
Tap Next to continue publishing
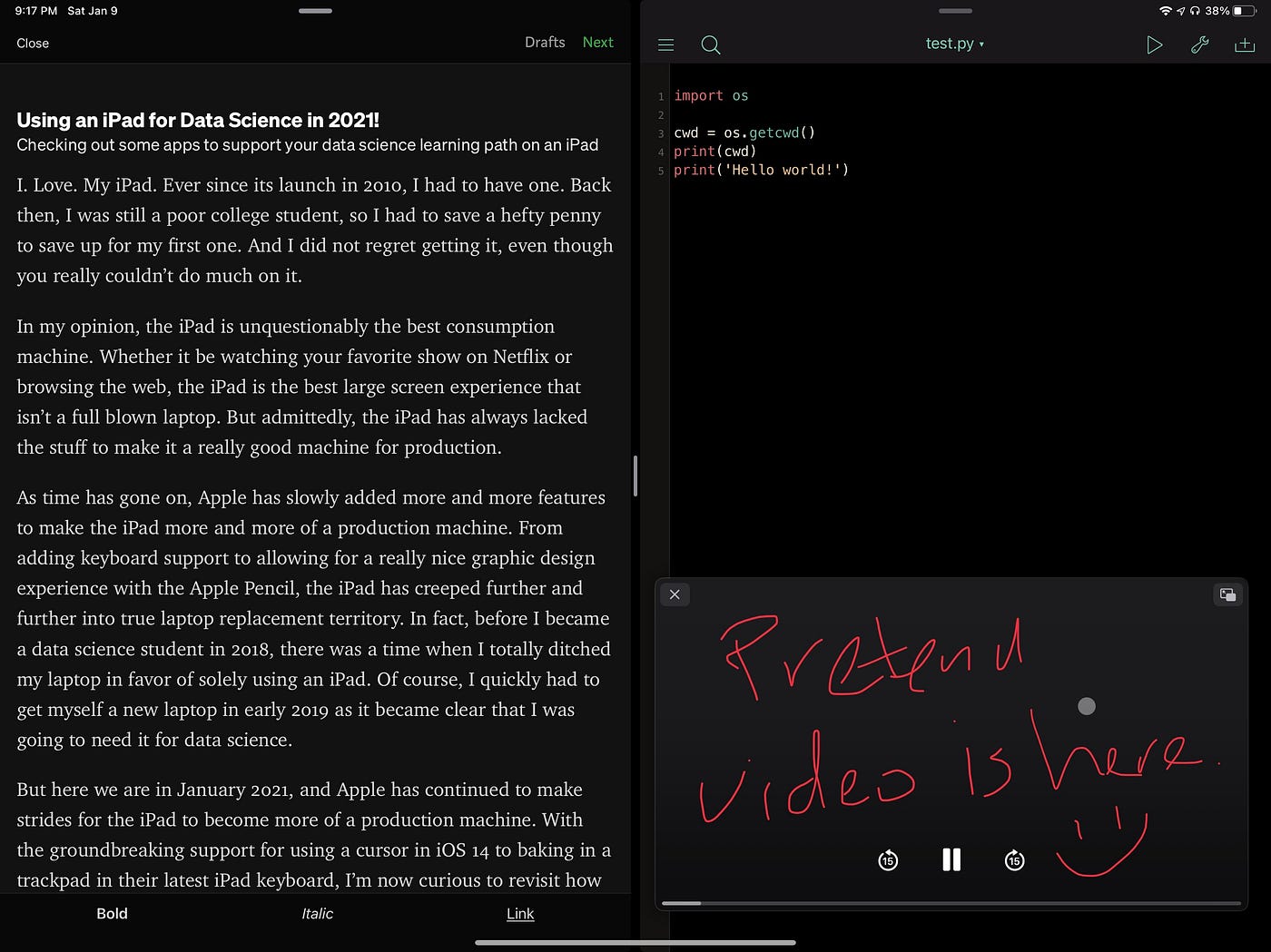597,42
